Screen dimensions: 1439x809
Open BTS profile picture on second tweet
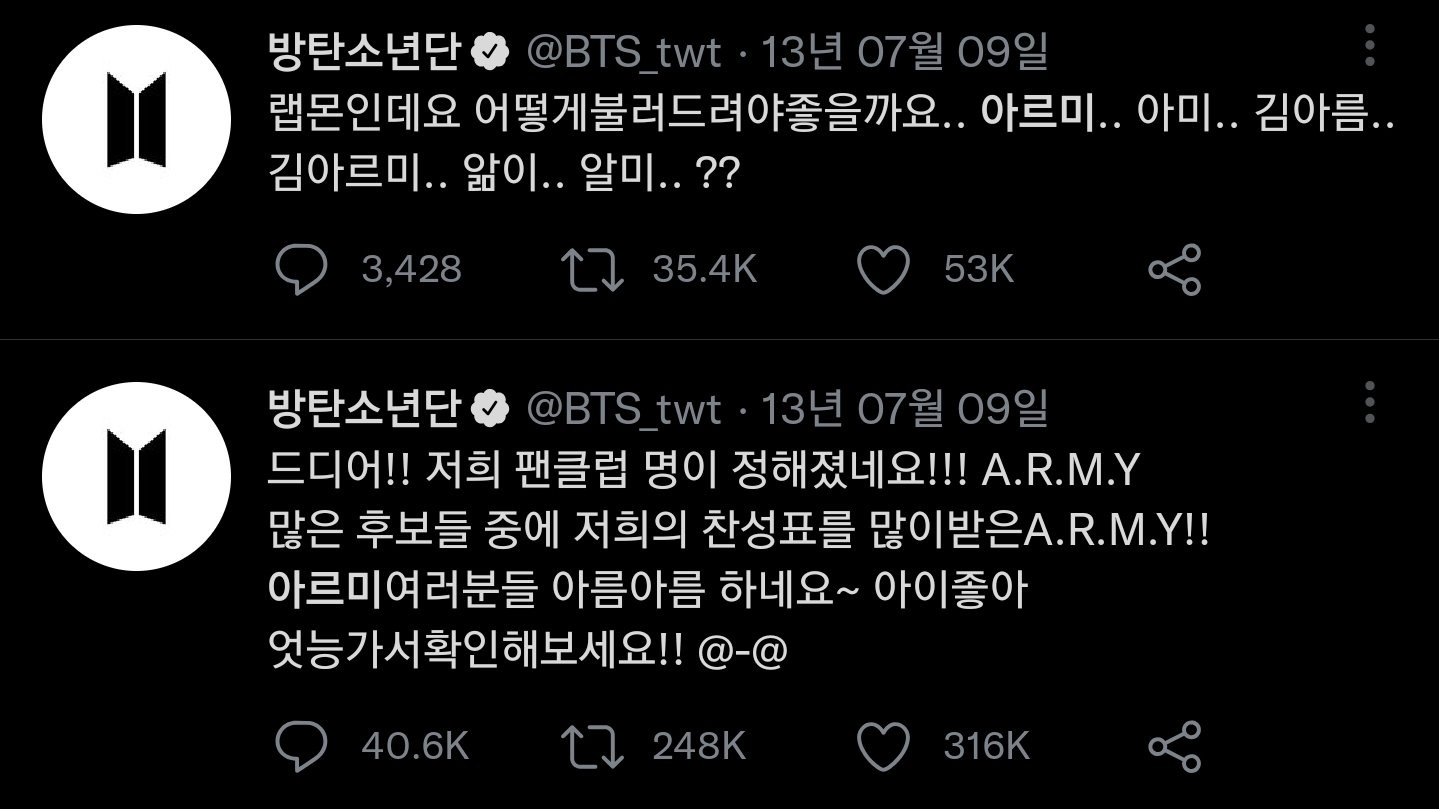point(136,476)
